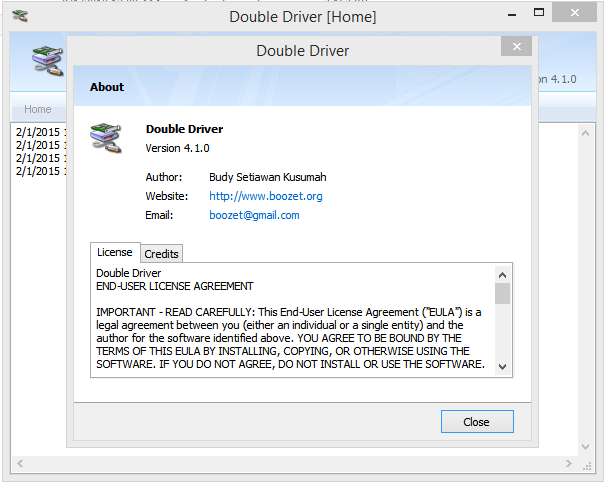Close the Double Driver [Home] main window
Image resolution: width=606 pixels, height=485 pixels.
574,13
